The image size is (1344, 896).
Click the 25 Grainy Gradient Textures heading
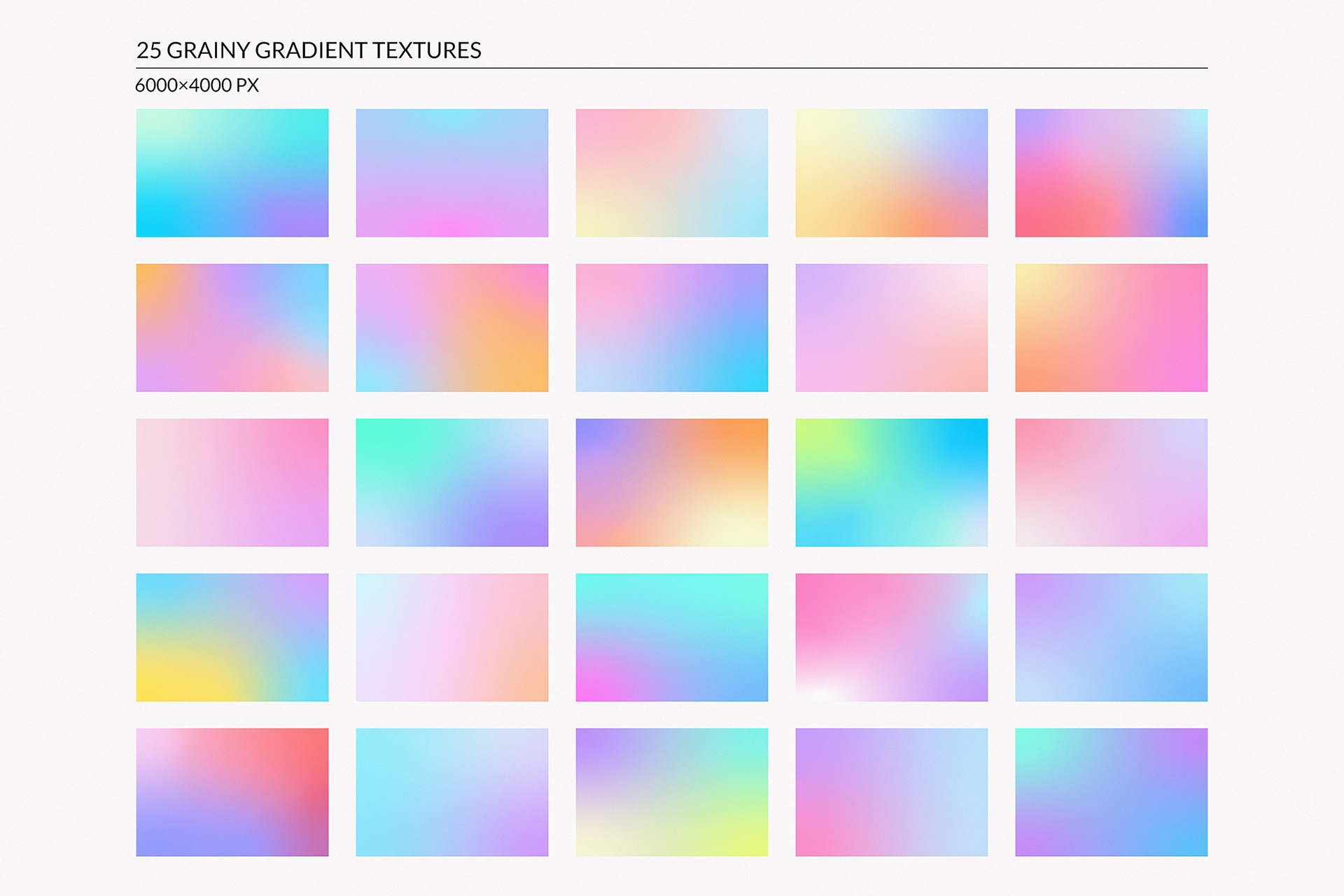[309, 50]
